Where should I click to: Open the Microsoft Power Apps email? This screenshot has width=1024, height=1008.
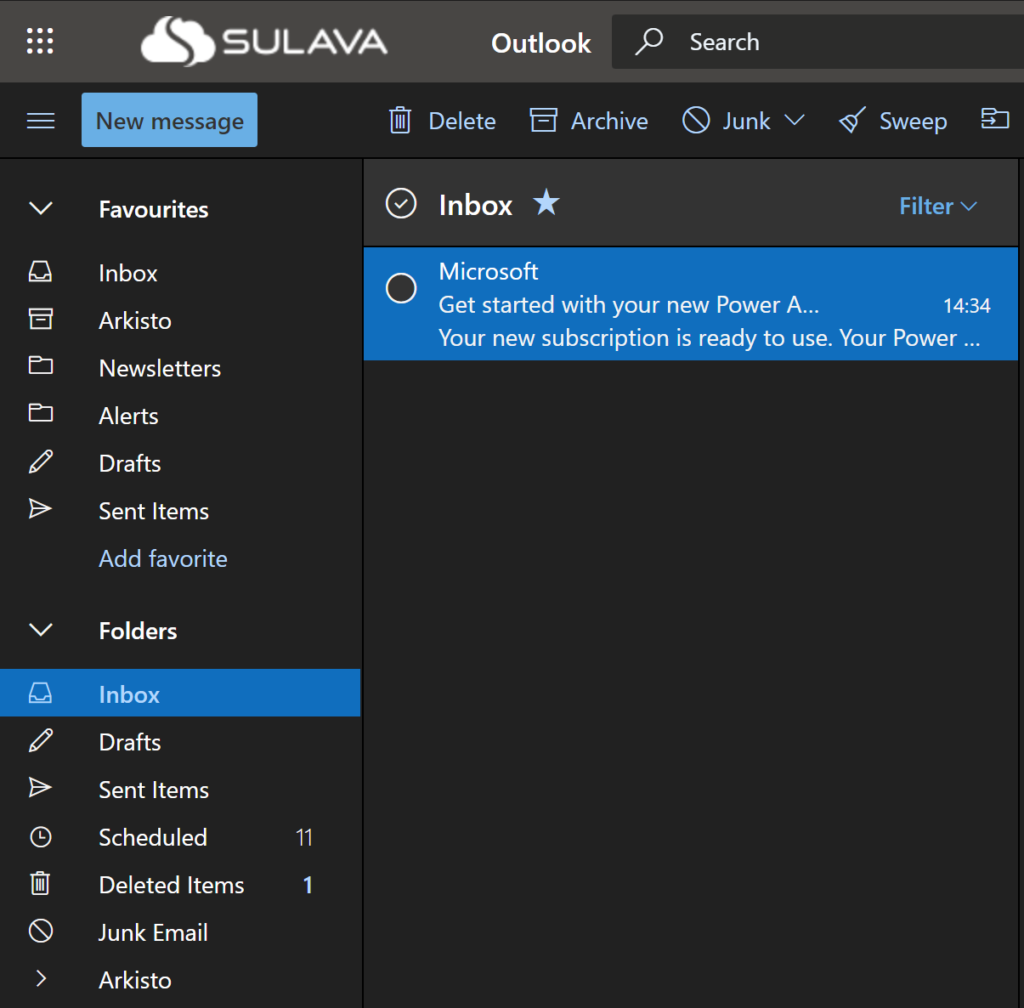pos(691,304)
